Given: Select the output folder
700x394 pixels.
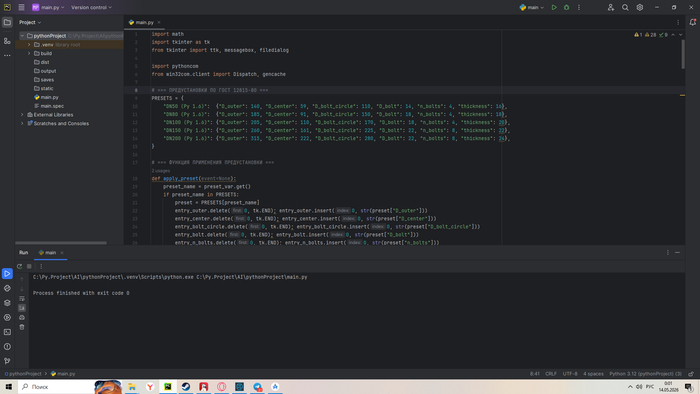Looking at the screenshot, I should coord(45,71).
